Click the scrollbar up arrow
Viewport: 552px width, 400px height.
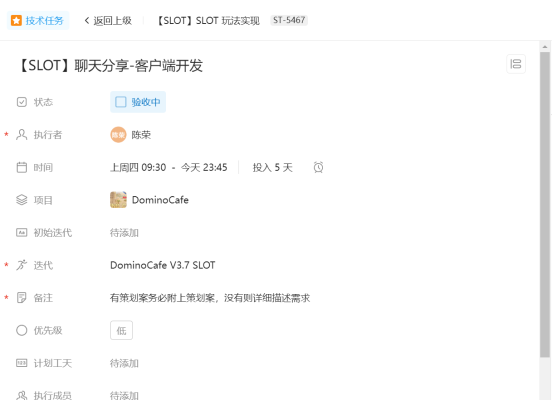(x=545, y=46)
